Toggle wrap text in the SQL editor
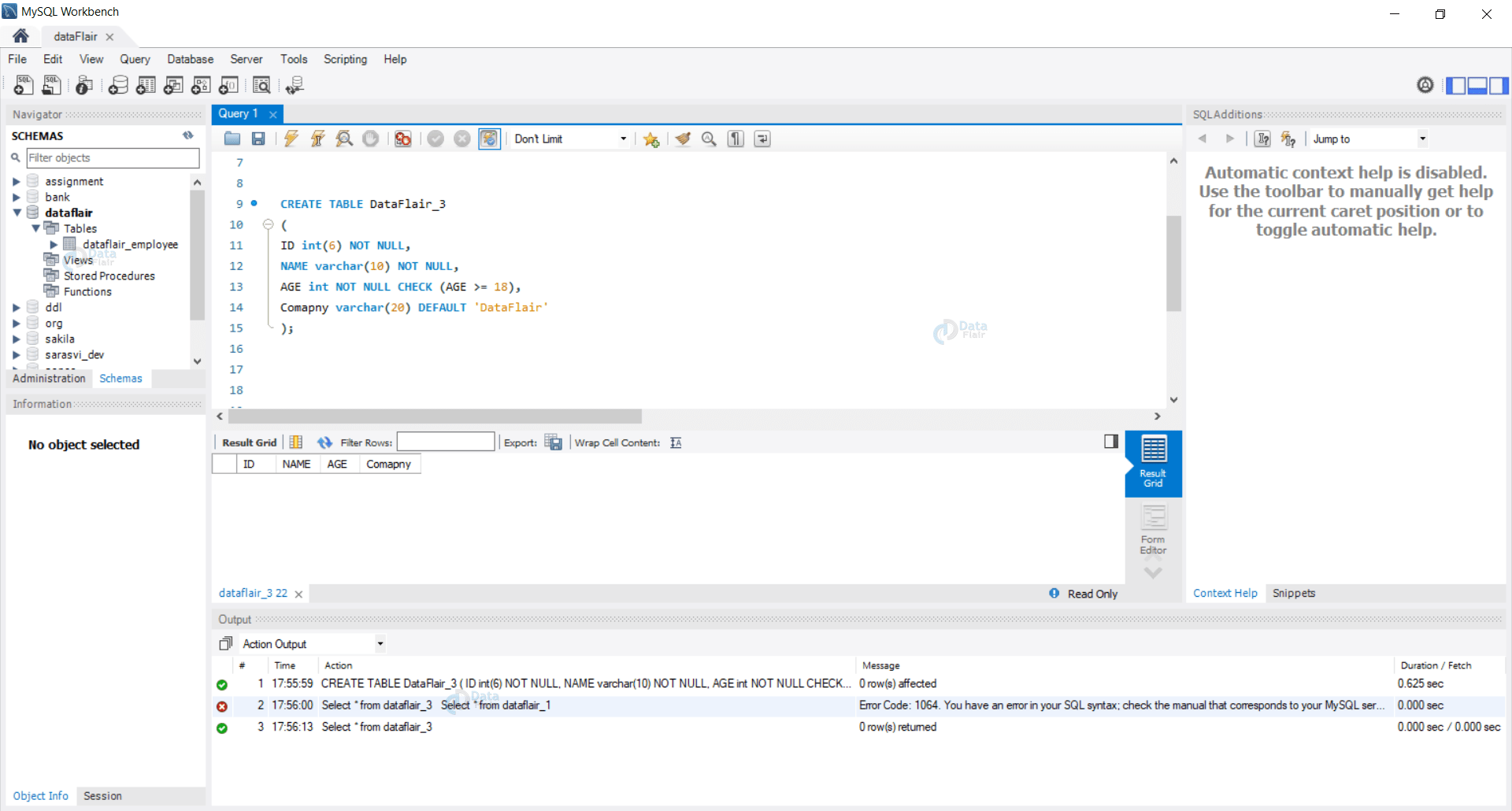This screenshot has height=811, width=1512. pos(762,139)
